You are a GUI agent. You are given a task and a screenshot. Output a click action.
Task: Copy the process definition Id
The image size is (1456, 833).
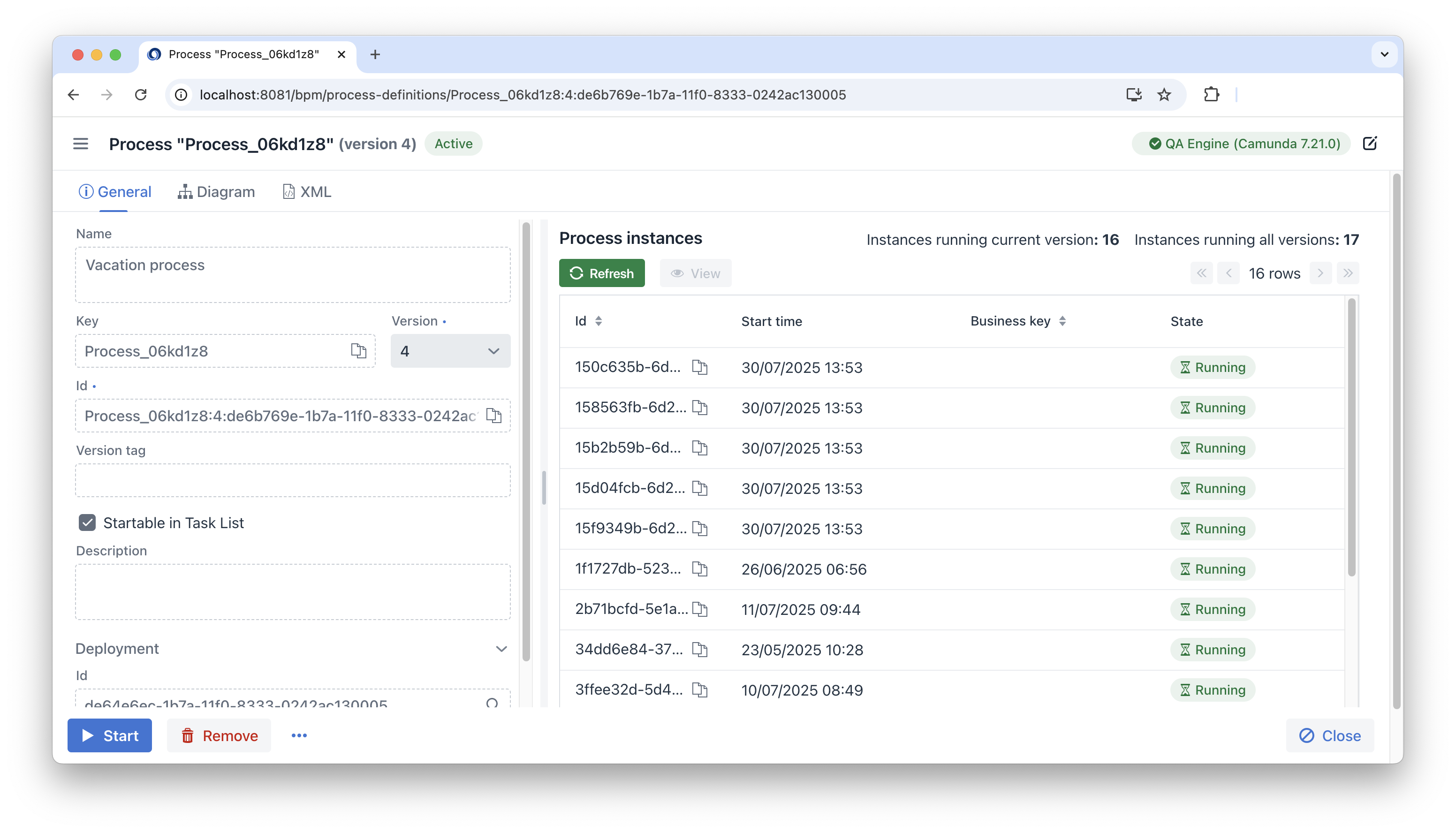coord(494,416)
